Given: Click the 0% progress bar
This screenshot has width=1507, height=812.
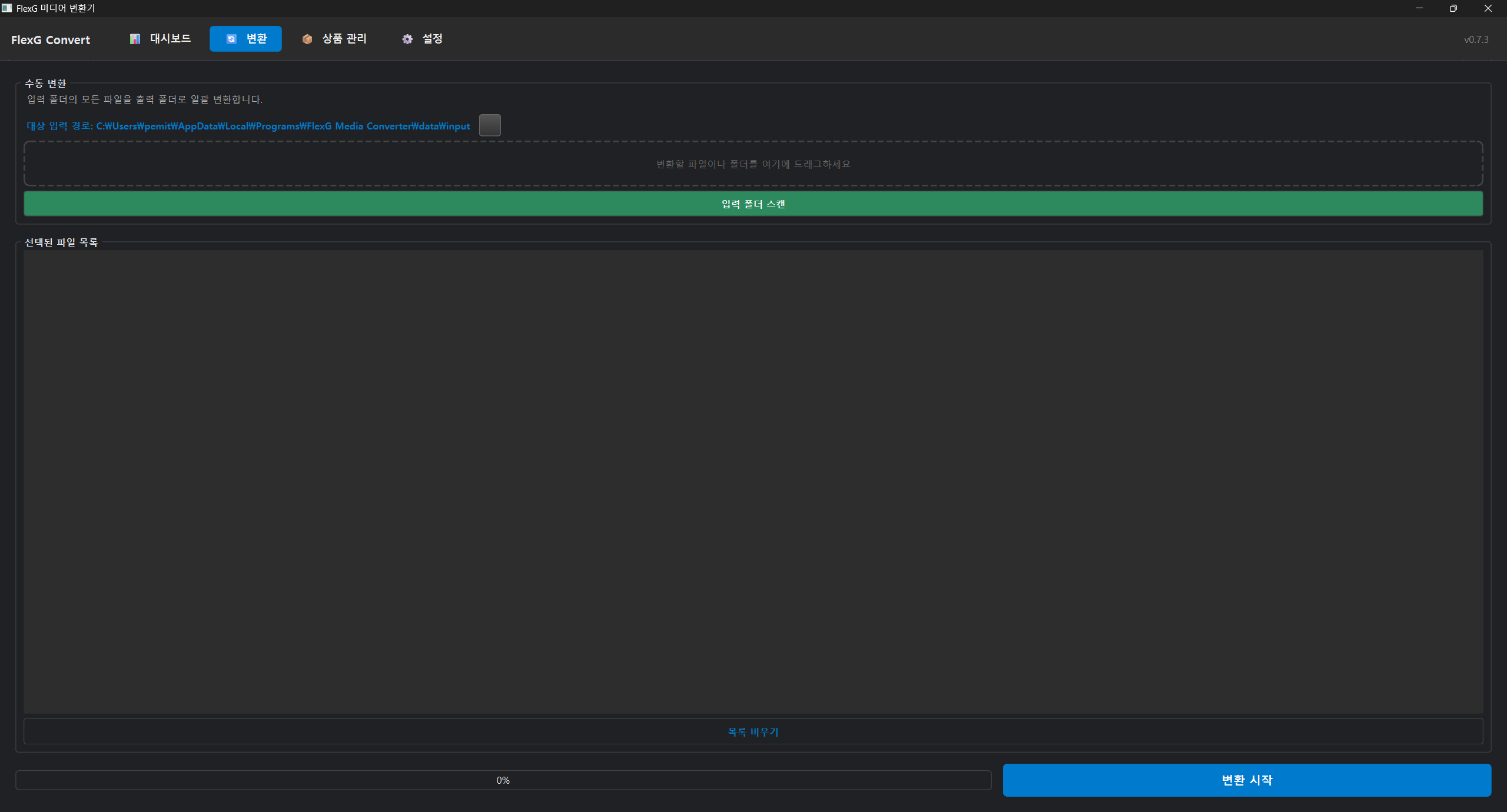Looking at the screenshot, I should [503, 780].
